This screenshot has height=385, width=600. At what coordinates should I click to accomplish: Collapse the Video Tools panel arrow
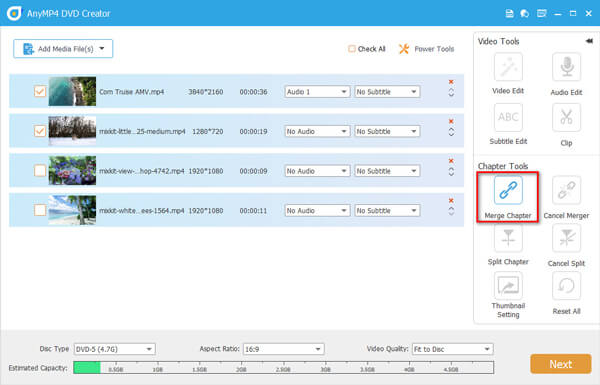(589, 41)
